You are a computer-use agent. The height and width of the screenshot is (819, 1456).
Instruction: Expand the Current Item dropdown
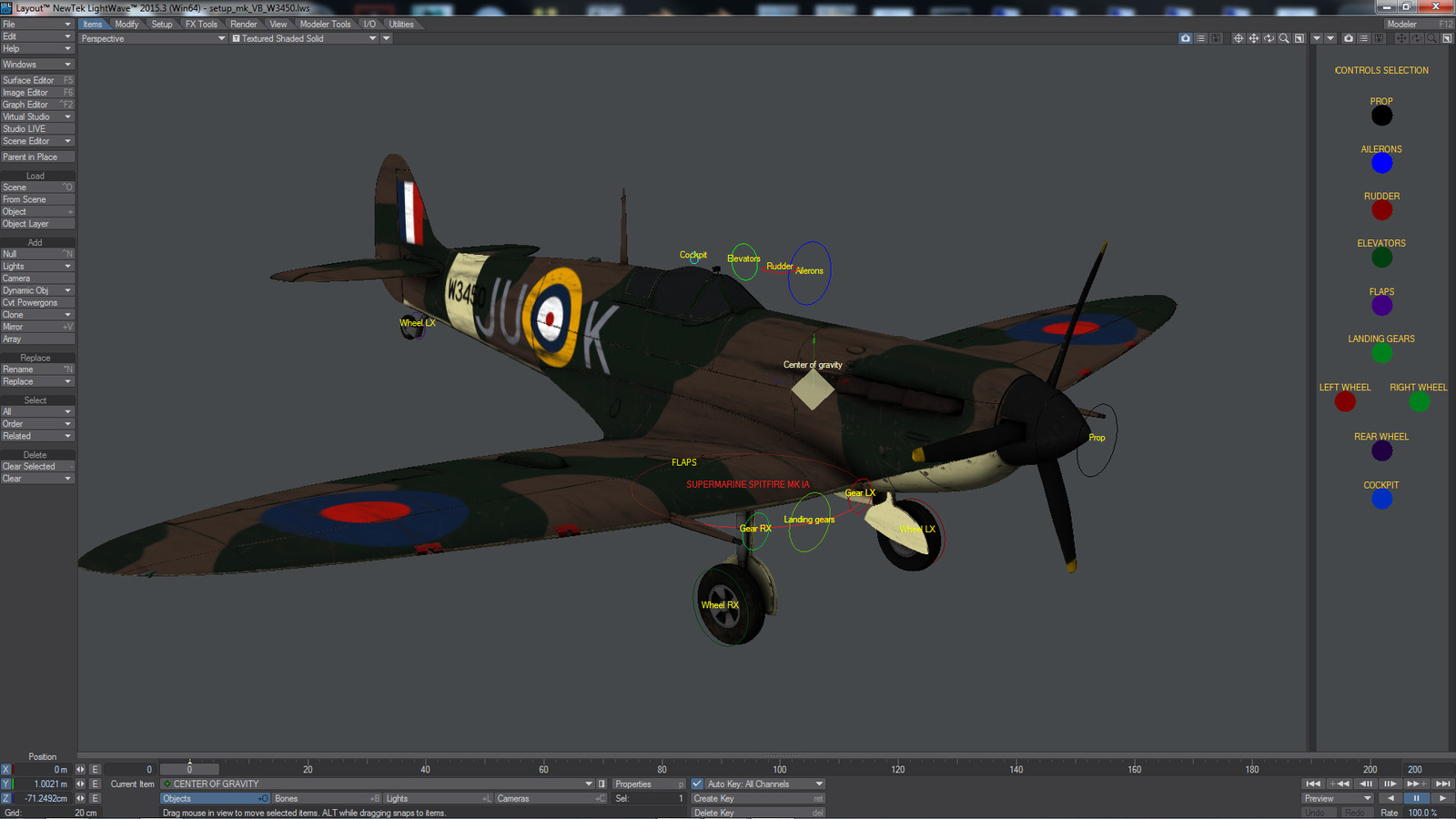378,784
